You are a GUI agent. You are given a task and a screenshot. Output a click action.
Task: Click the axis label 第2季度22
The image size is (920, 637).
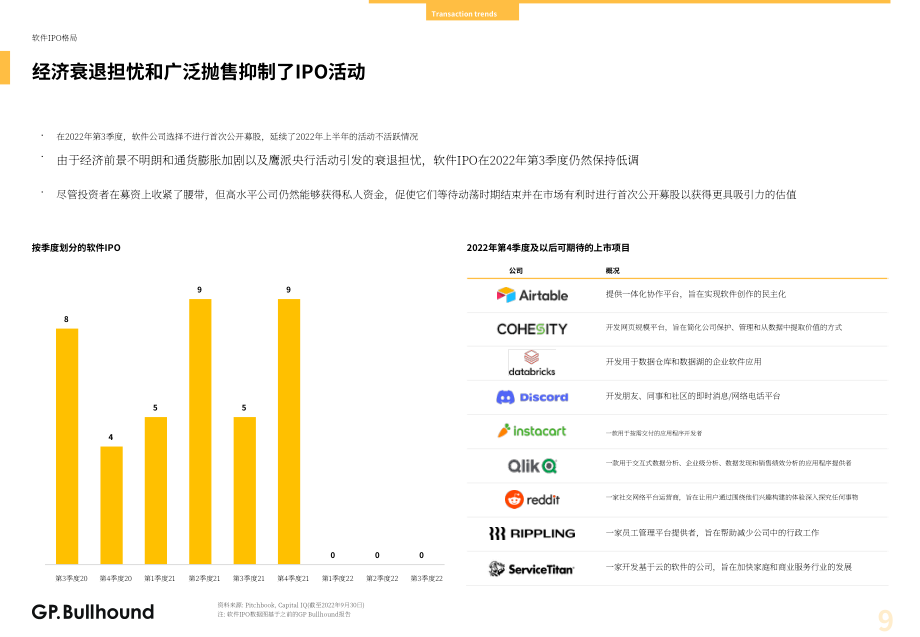[383, 578]
